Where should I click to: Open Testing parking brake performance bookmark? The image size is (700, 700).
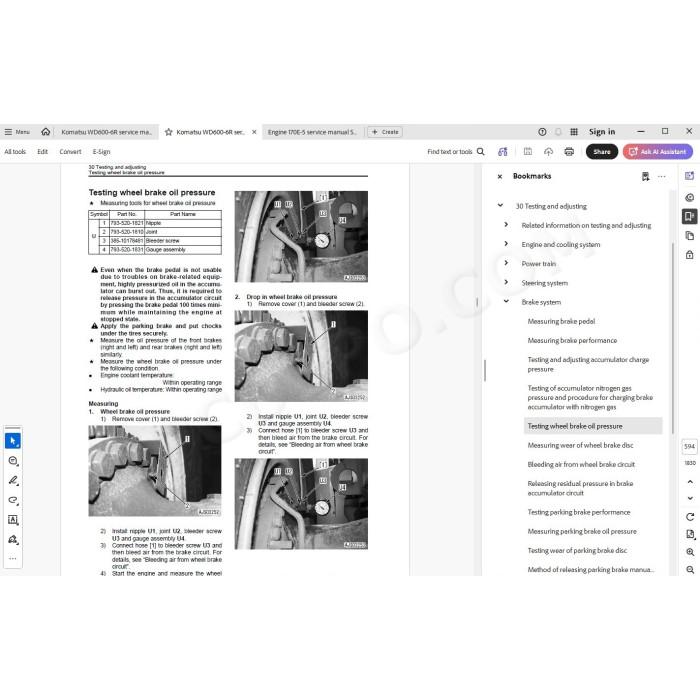point(579,512)
